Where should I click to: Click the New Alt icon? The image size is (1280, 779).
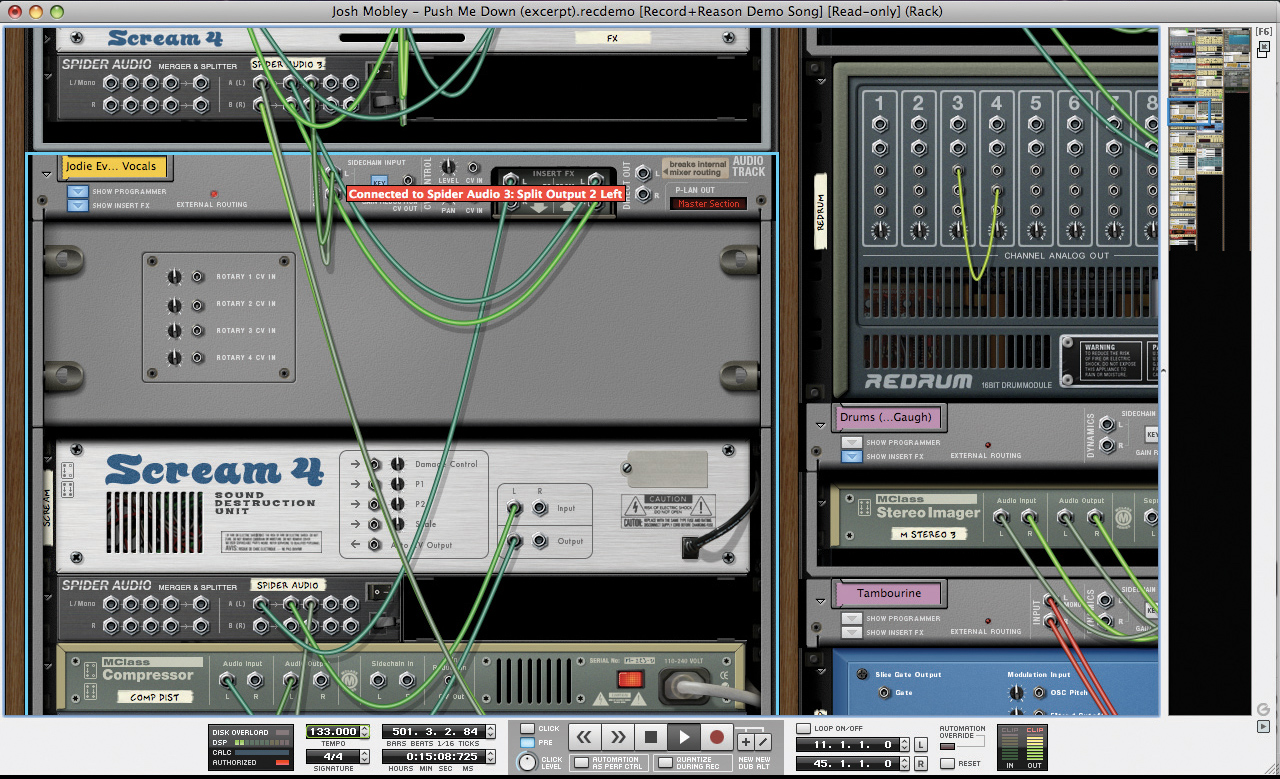pos(764,741)
